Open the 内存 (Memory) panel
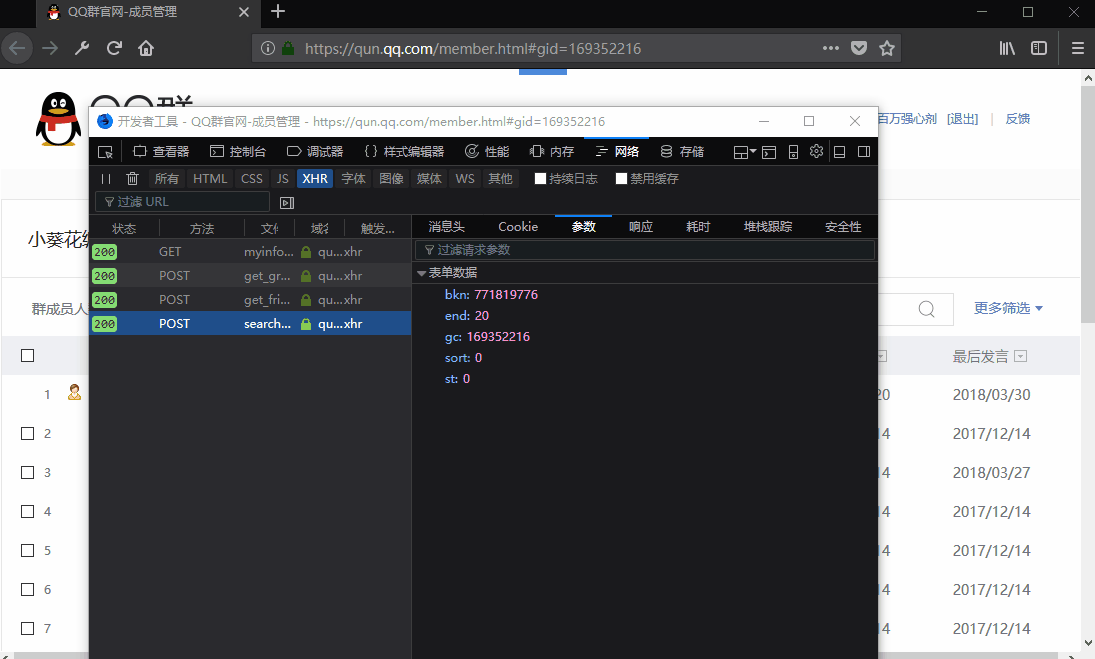The height and width of the screenshot is (659, 1095). (x=552, y=151)
